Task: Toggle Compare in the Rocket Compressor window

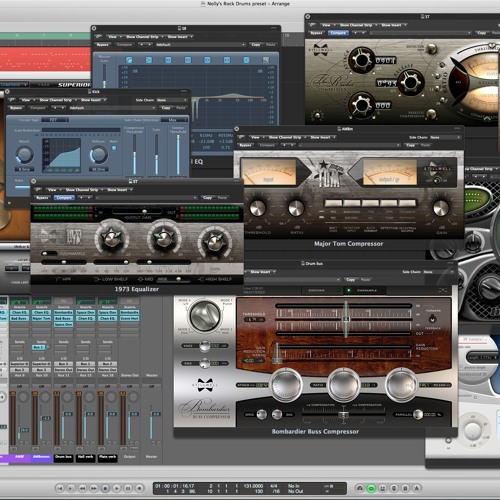Action: 338,33
